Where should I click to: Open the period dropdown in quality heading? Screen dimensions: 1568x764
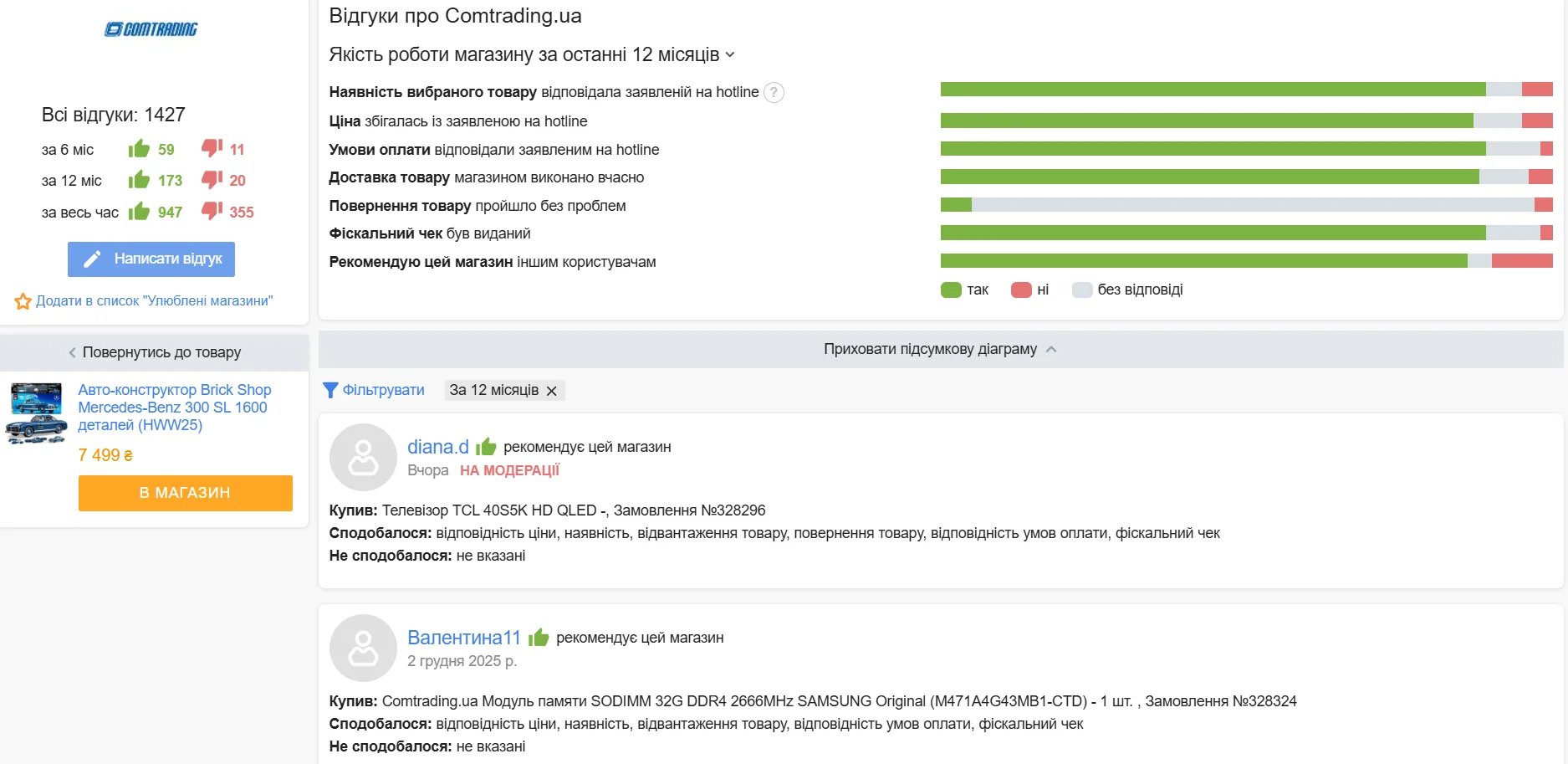tap(730, 55)
